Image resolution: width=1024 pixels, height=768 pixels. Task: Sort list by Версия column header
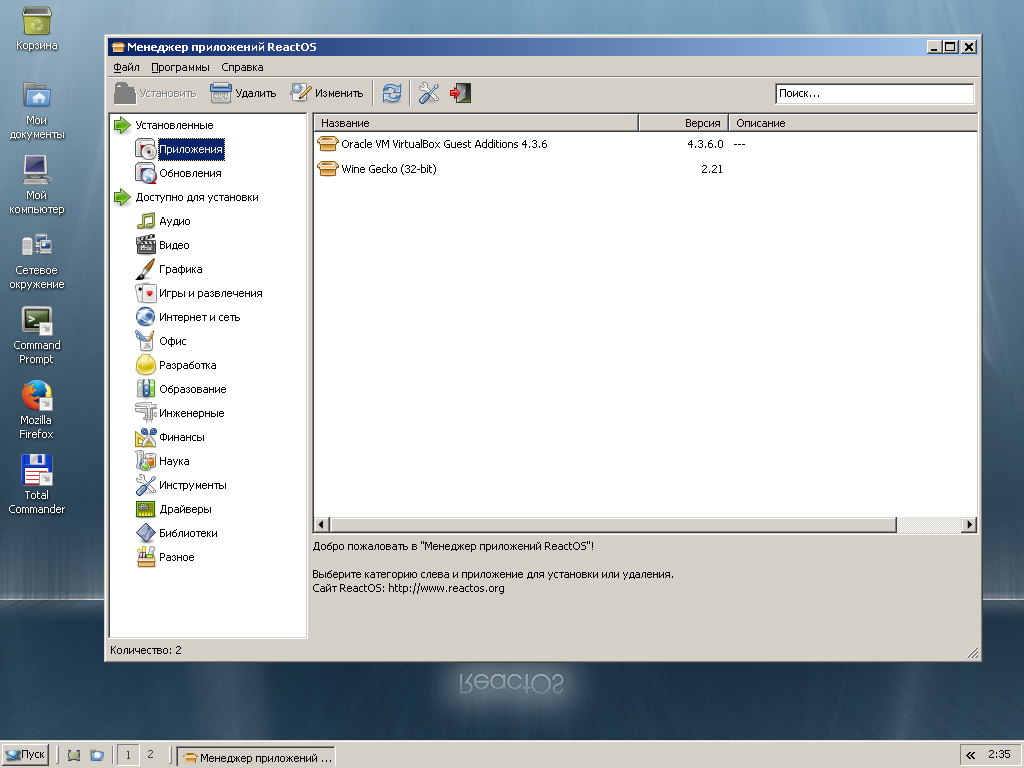pos(683,123)
